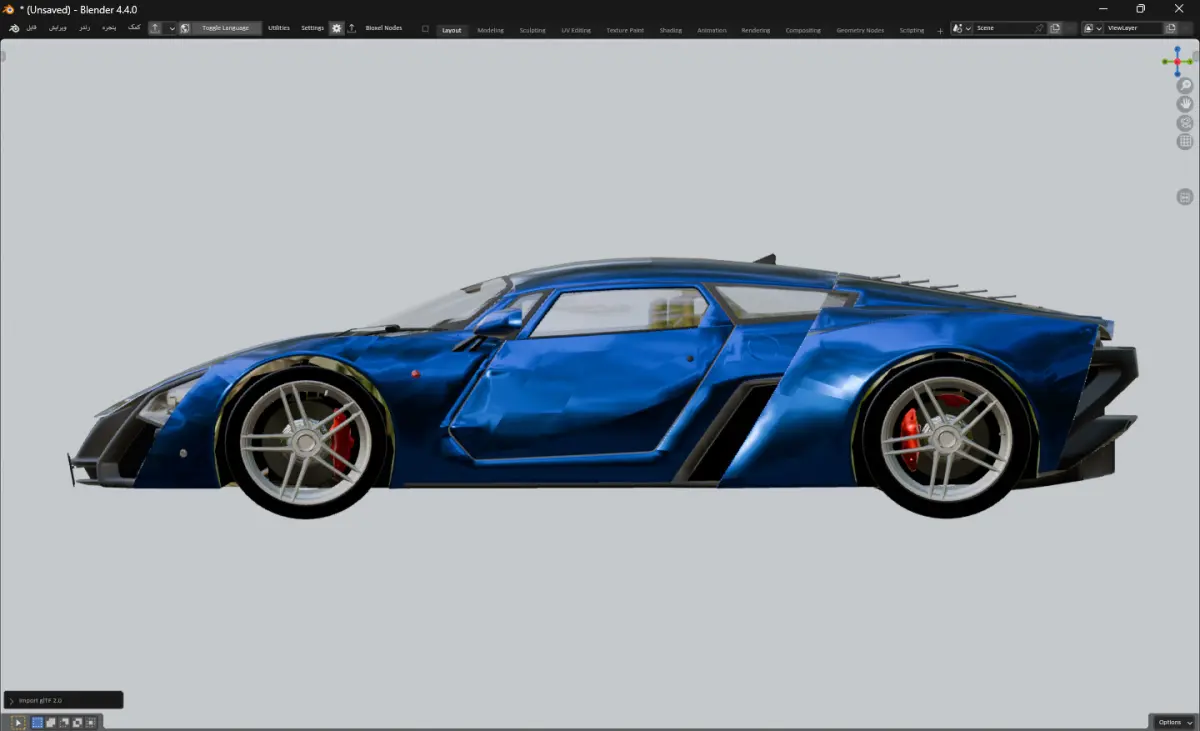Image resolution: width=1200 pixels, height=731 pixels.
Task: Switch to the UV Editing workspace tab
Action: [x=576, y=30]
